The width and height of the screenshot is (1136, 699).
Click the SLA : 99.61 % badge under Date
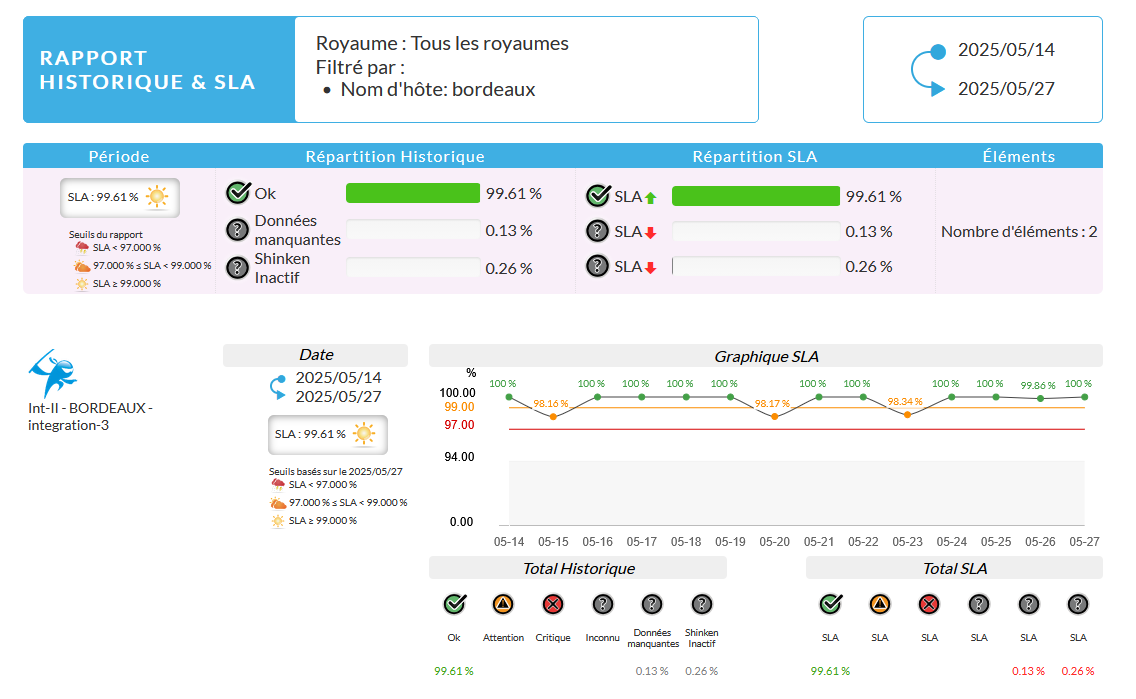pos(327,434)
